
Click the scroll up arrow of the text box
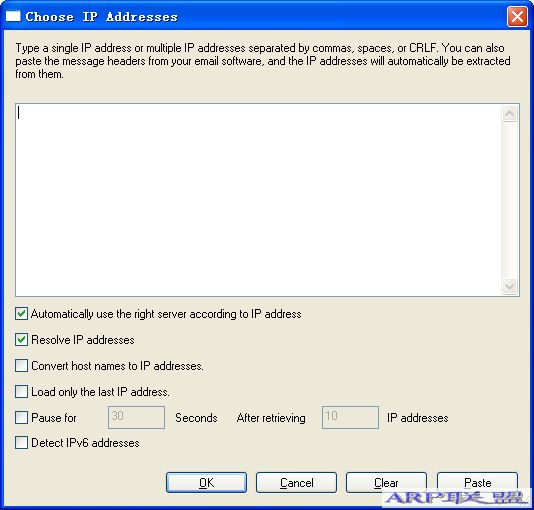[x=509, y=114]
